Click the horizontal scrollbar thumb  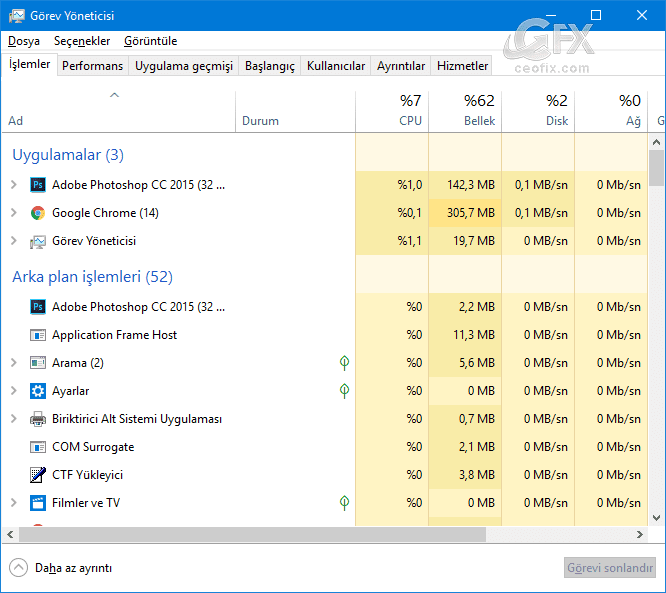[x=252, y=535]
